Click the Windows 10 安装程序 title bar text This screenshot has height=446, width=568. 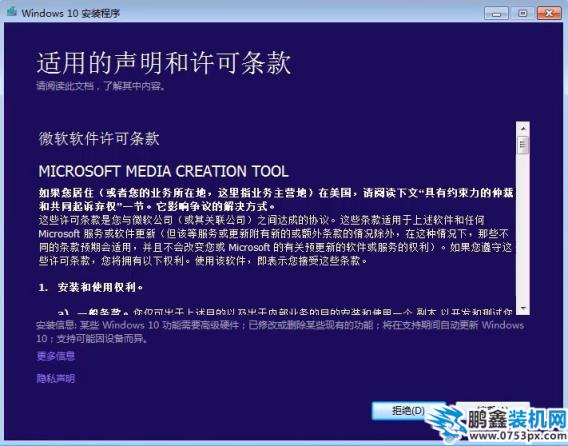click(x=71, y=13)
